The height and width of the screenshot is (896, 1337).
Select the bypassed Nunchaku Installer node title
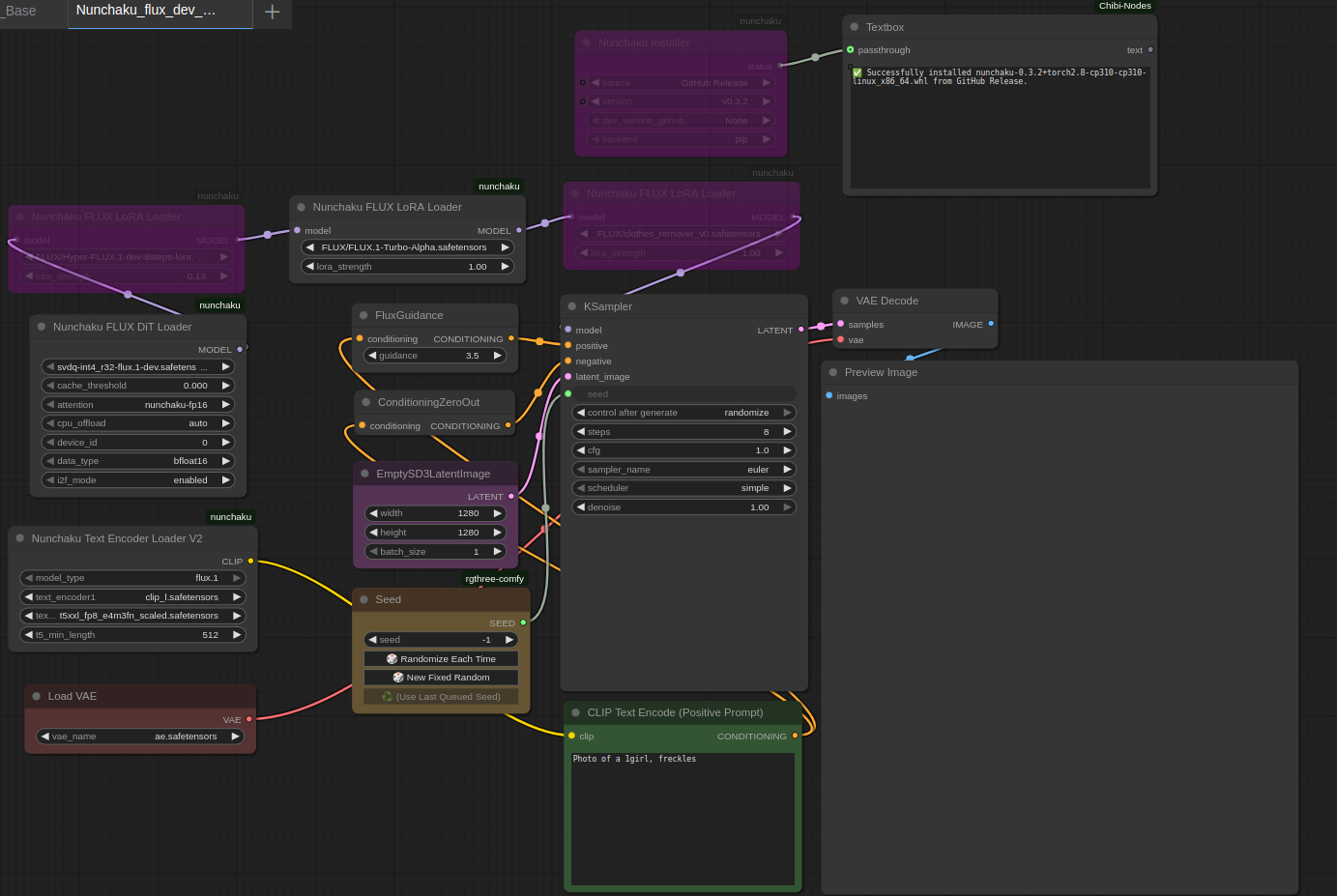tap(644, 43)
